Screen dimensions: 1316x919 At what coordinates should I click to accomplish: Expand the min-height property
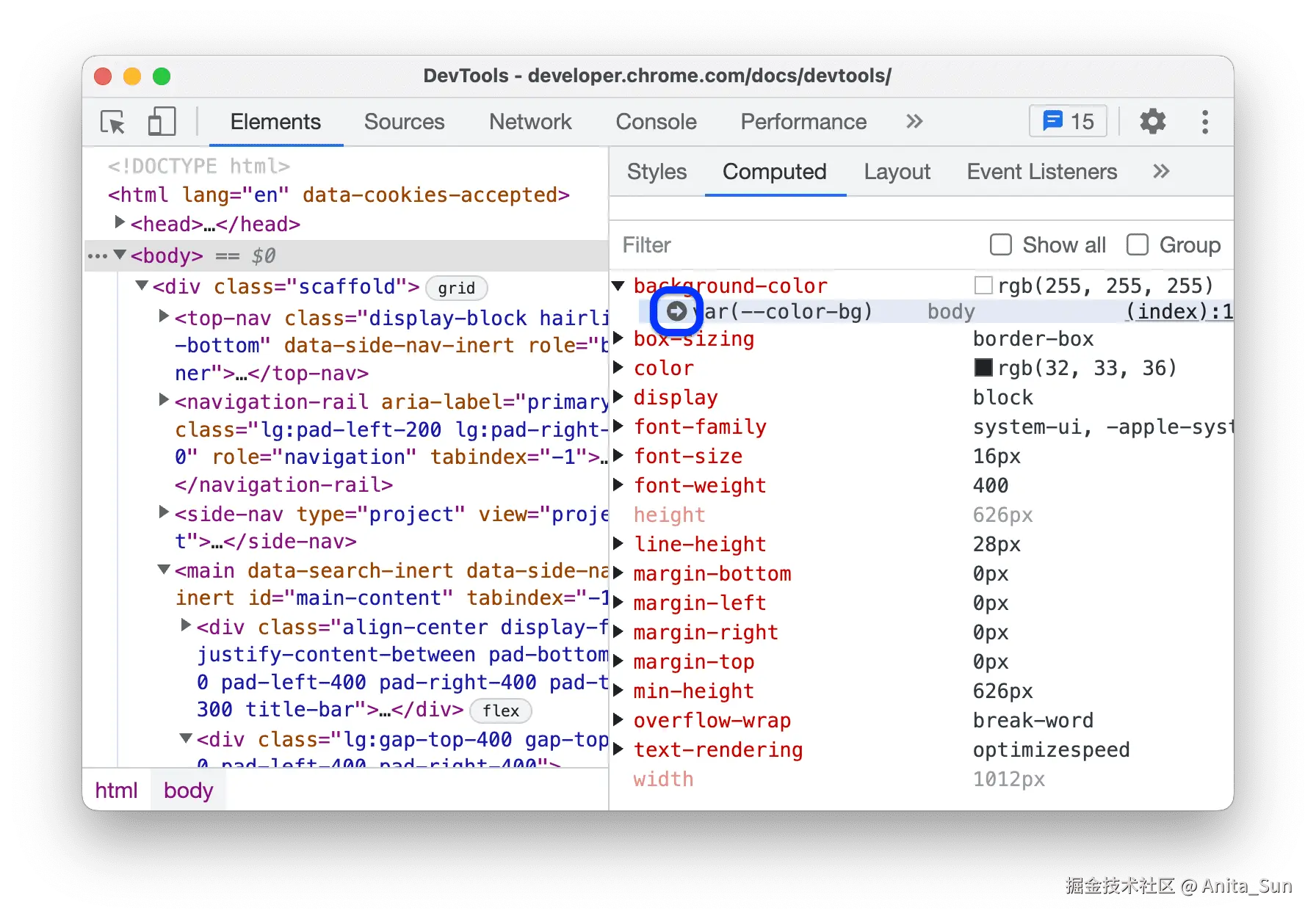click(x=618, y=691)
